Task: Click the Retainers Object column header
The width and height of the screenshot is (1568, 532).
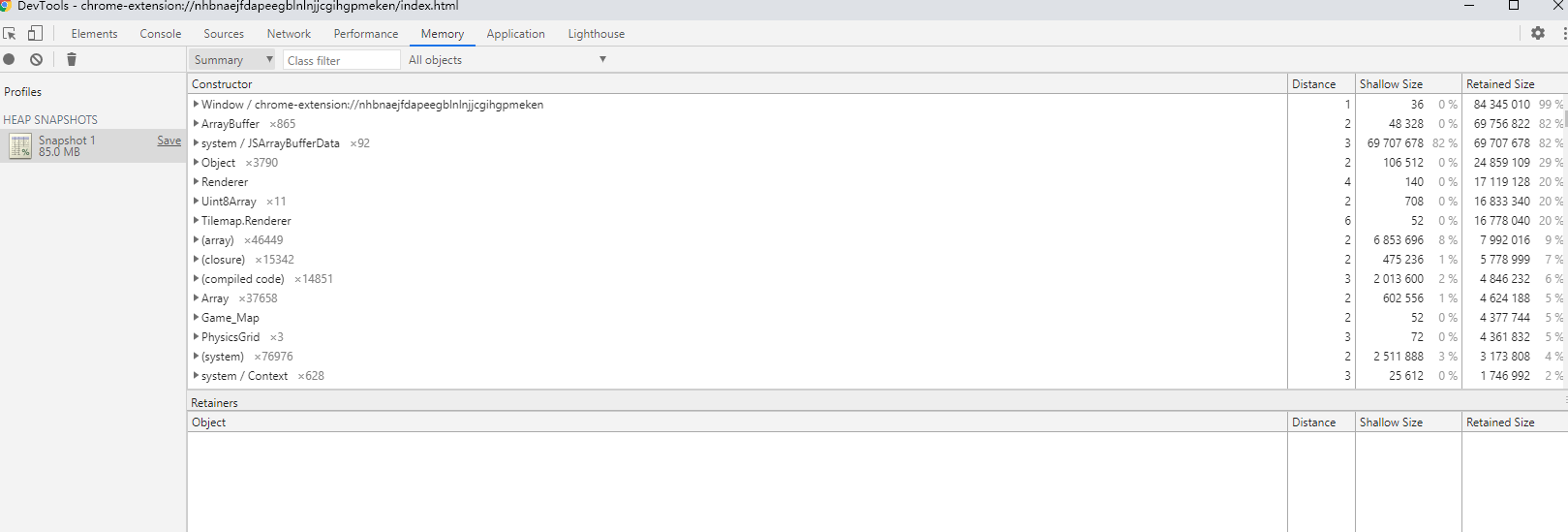Action: tap(737, 422)
